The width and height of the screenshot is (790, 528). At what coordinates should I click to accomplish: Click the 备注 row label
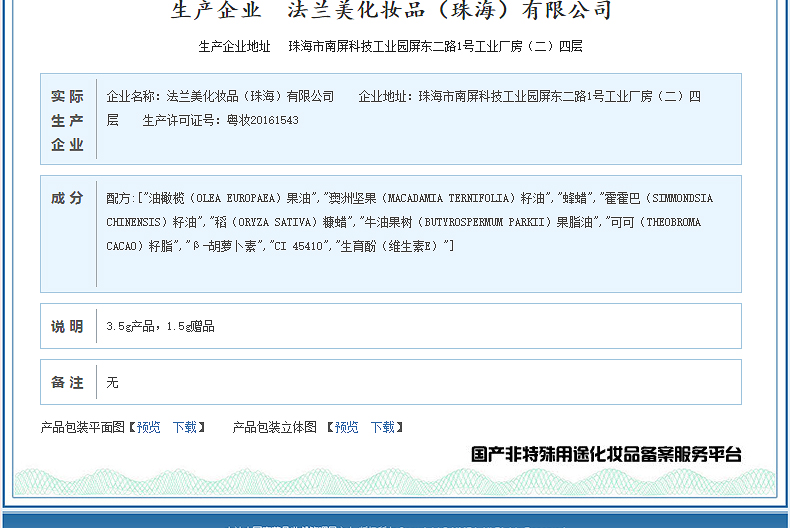pos(68,382)
